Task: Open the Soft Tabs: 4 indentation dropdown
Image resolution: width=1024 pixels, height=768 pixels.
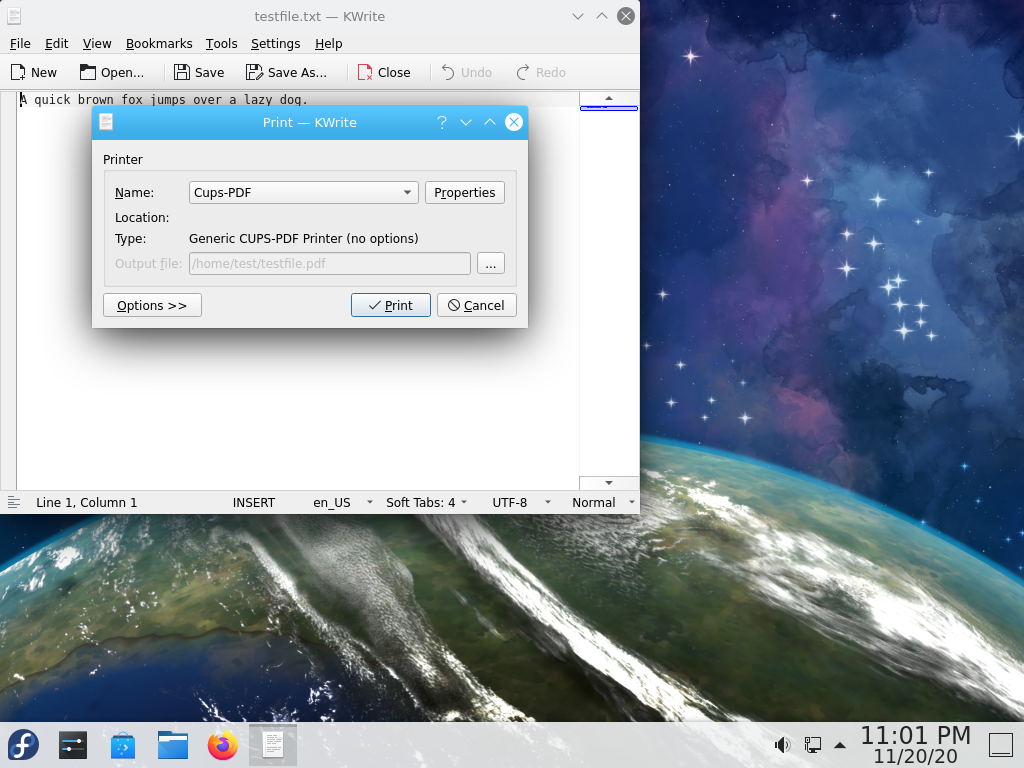Action: 426,502
